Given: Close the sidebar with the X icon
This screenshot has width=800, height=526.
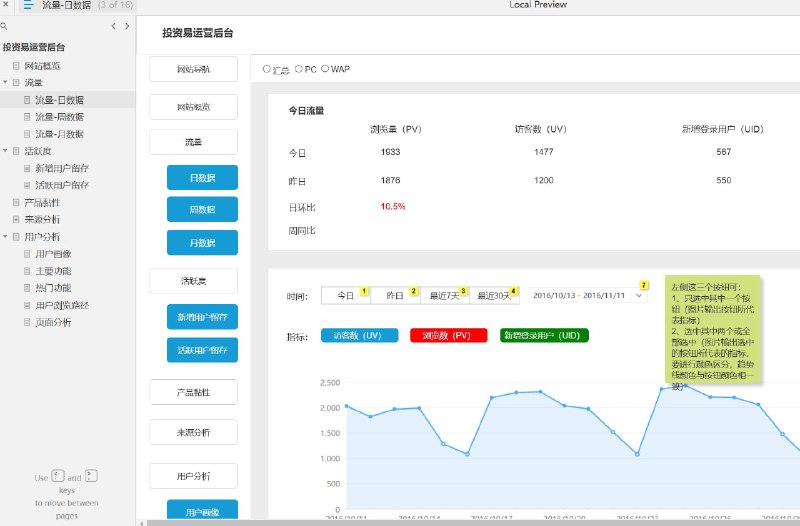Looking at the screenshot, I should pyautogui.click(x=5, y=5).
